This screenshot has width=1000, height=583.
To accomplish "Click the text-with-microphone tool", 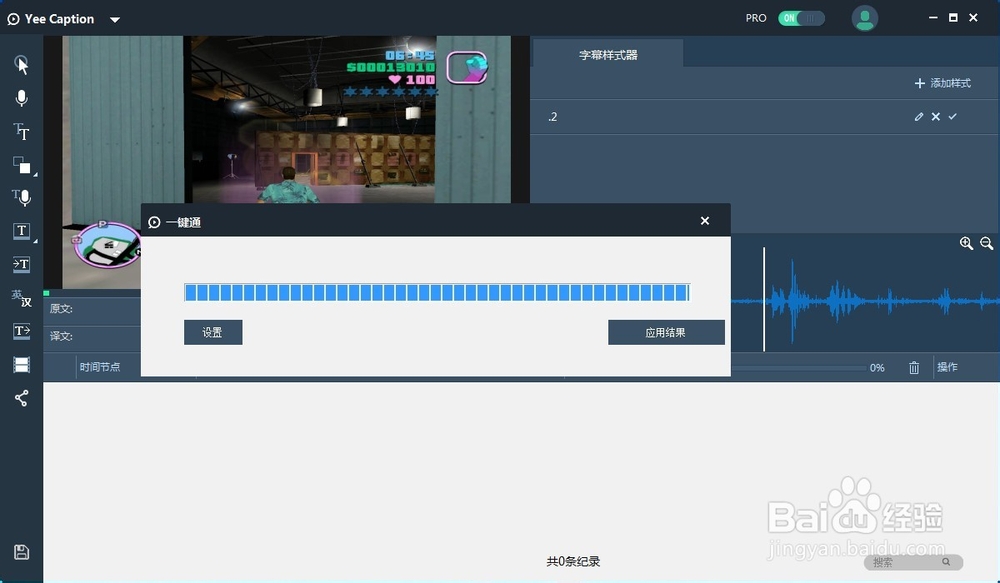I will pos(22,198).
